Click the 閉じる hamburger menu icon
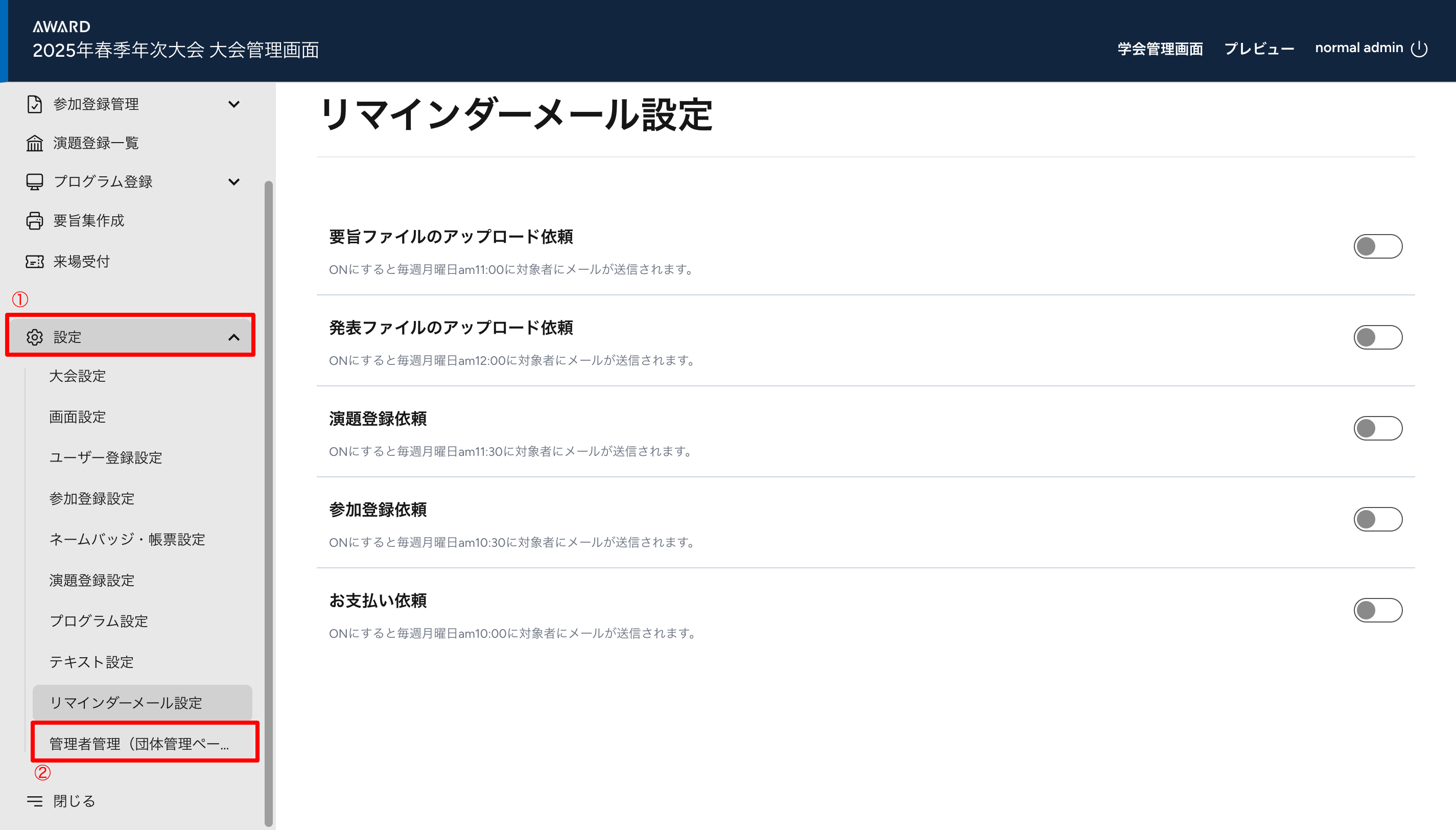This screenshot has height=830, width=1456. point(34,801)
